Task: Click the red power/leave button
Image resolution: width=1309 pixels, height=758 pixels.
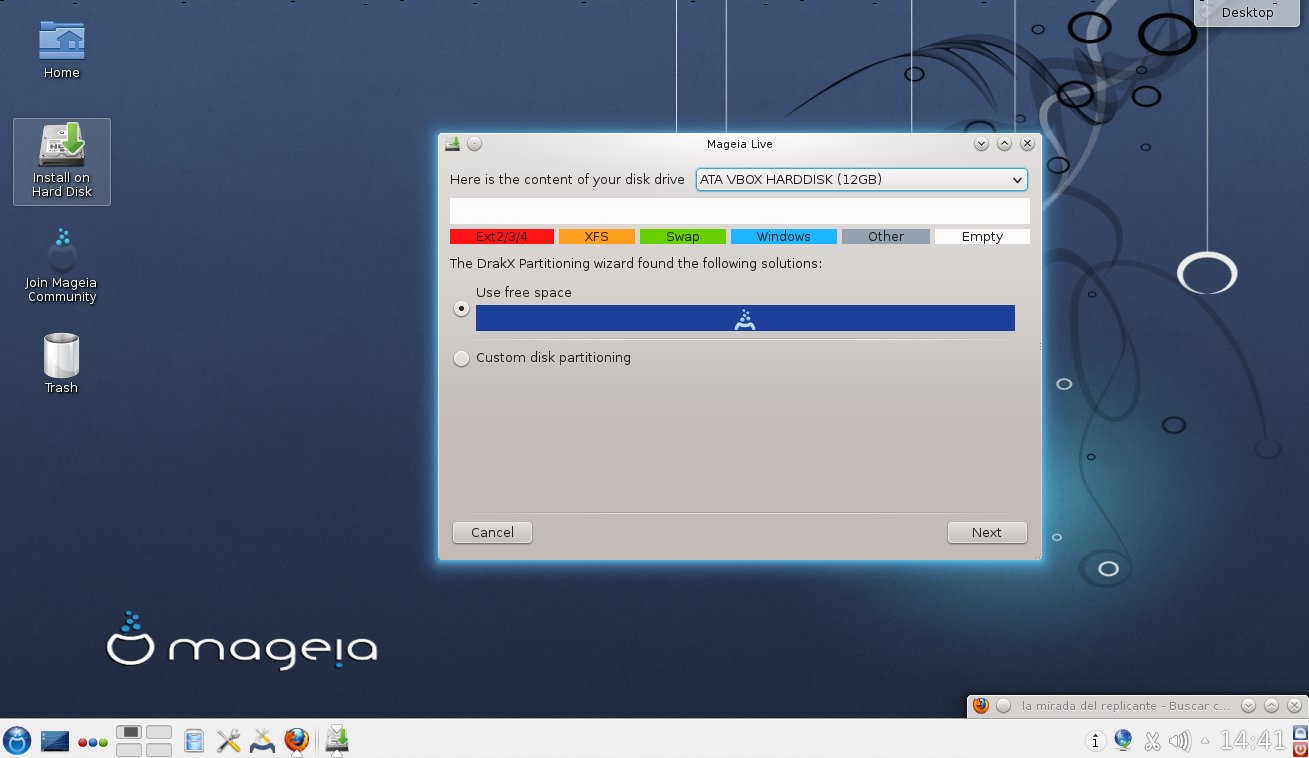Action: click(x=1299, y=749)
